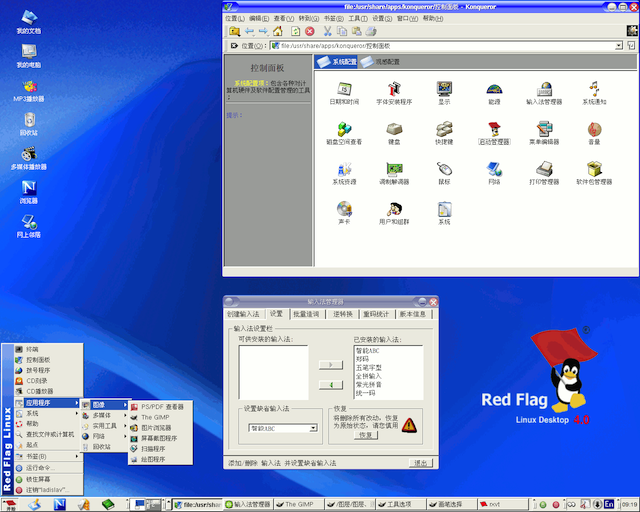The height and width of the screenshot is (512, 640).
Task: Click the Home button in Konqueror toolbar
Action: click(278, 31)
